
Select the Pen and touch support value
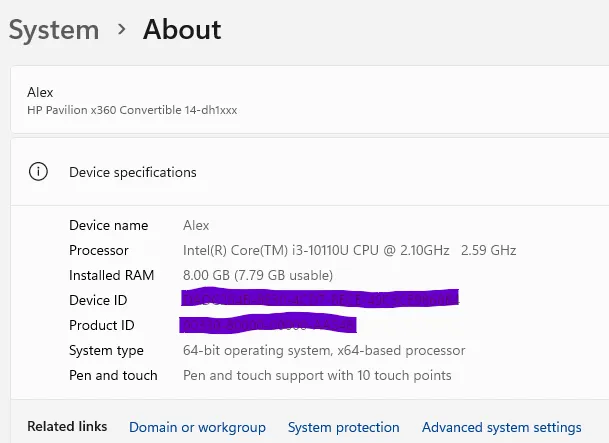(317, 375)
